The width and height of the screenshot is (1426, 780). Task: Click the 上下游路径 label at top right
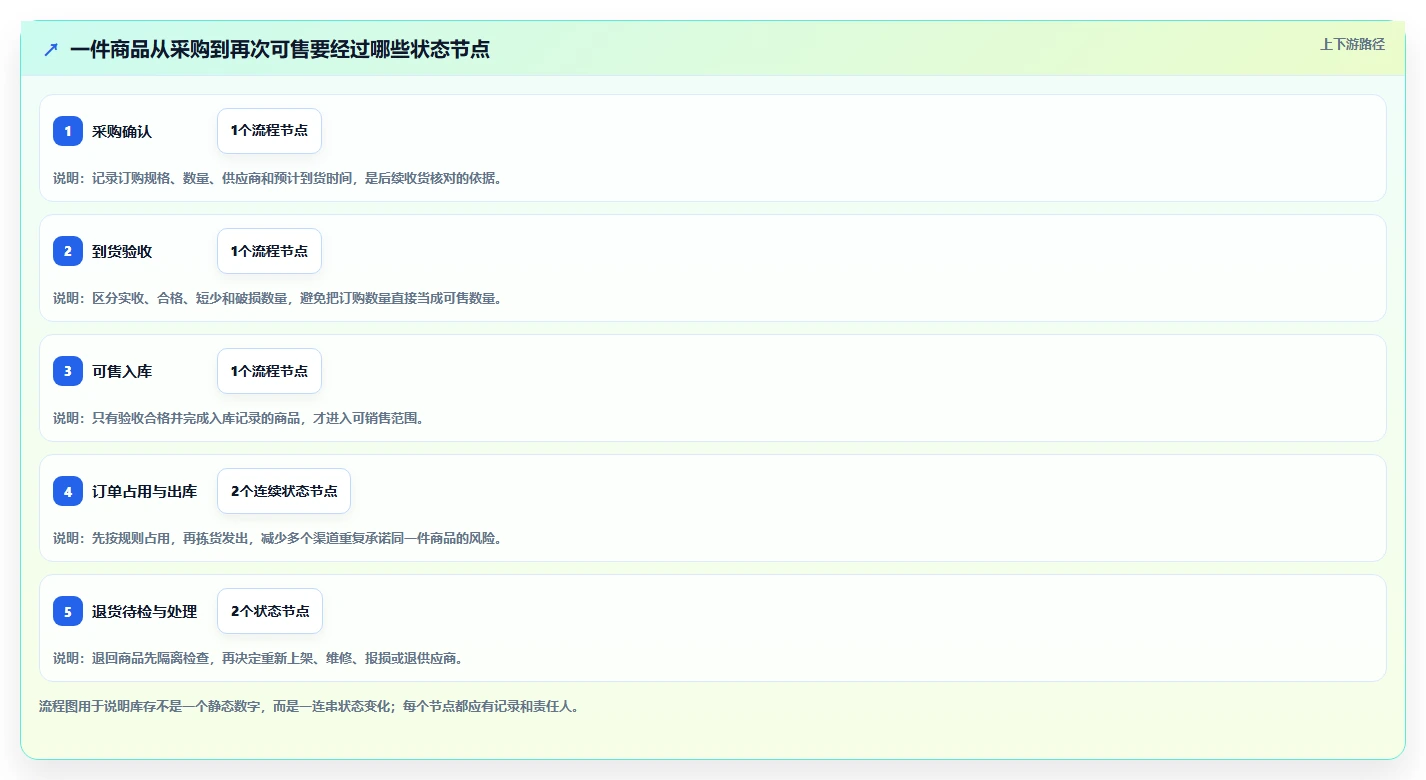click(1352, 44)
